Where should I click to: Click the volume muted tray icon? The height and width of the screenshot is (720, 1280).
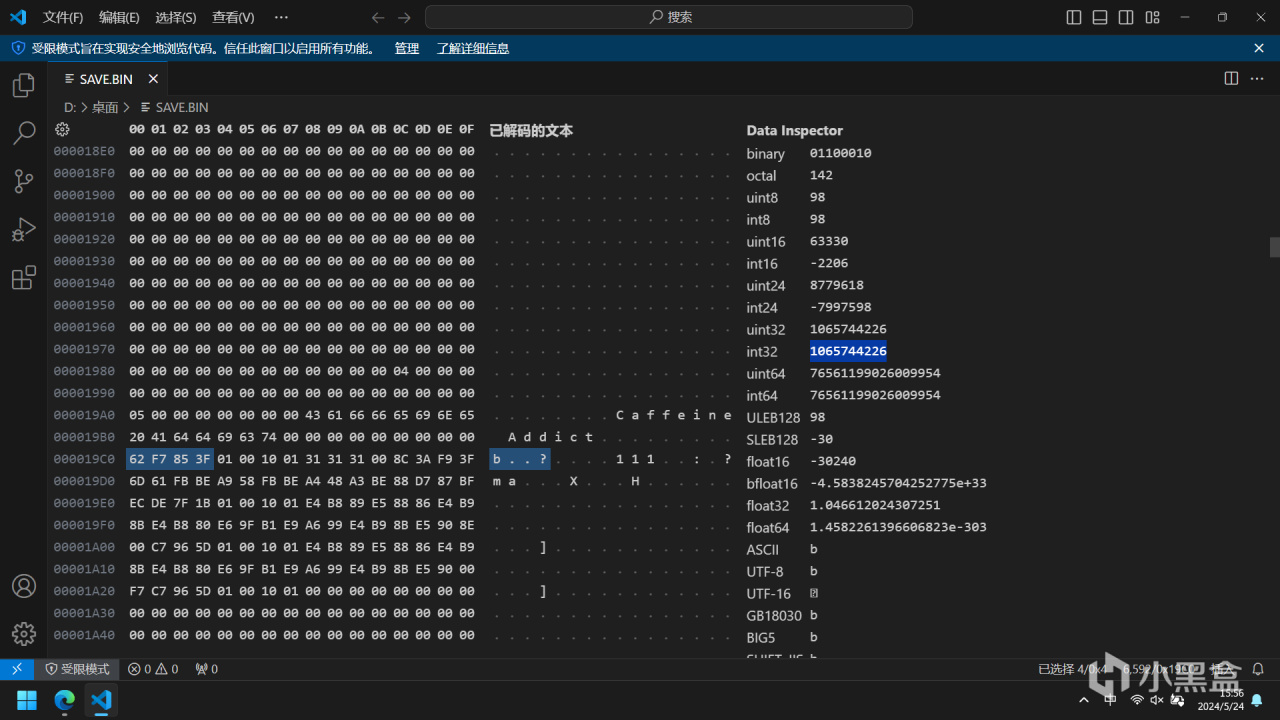tap(1157, 700)
